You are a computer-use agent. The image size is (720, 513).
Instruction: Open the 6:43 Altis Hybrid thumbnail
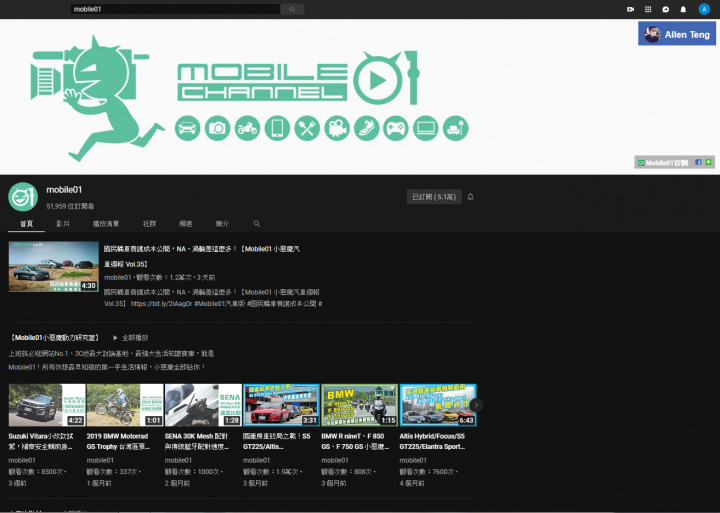point(438,405)
